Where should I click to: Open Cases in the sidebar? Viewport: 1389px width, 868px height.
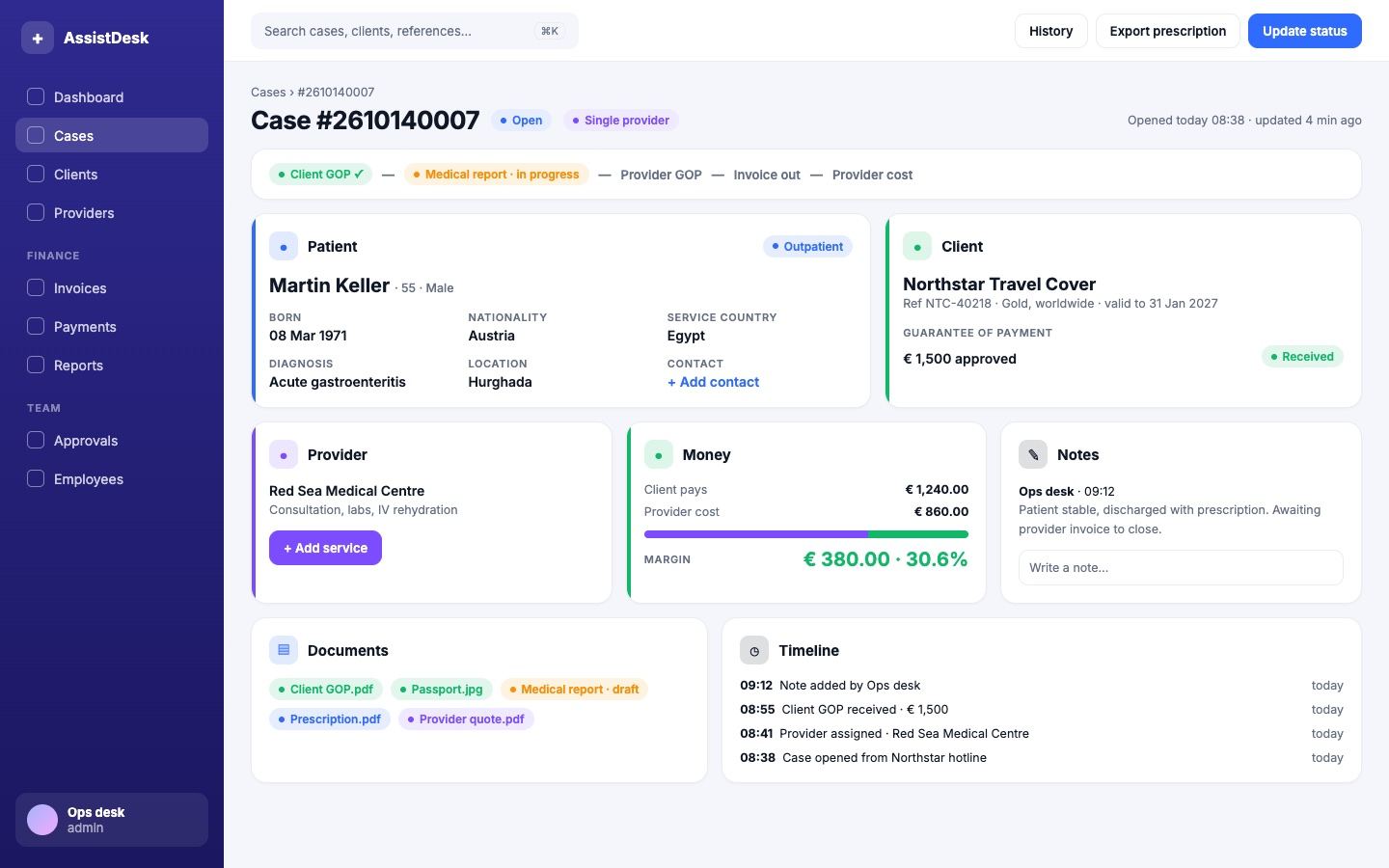112,135
